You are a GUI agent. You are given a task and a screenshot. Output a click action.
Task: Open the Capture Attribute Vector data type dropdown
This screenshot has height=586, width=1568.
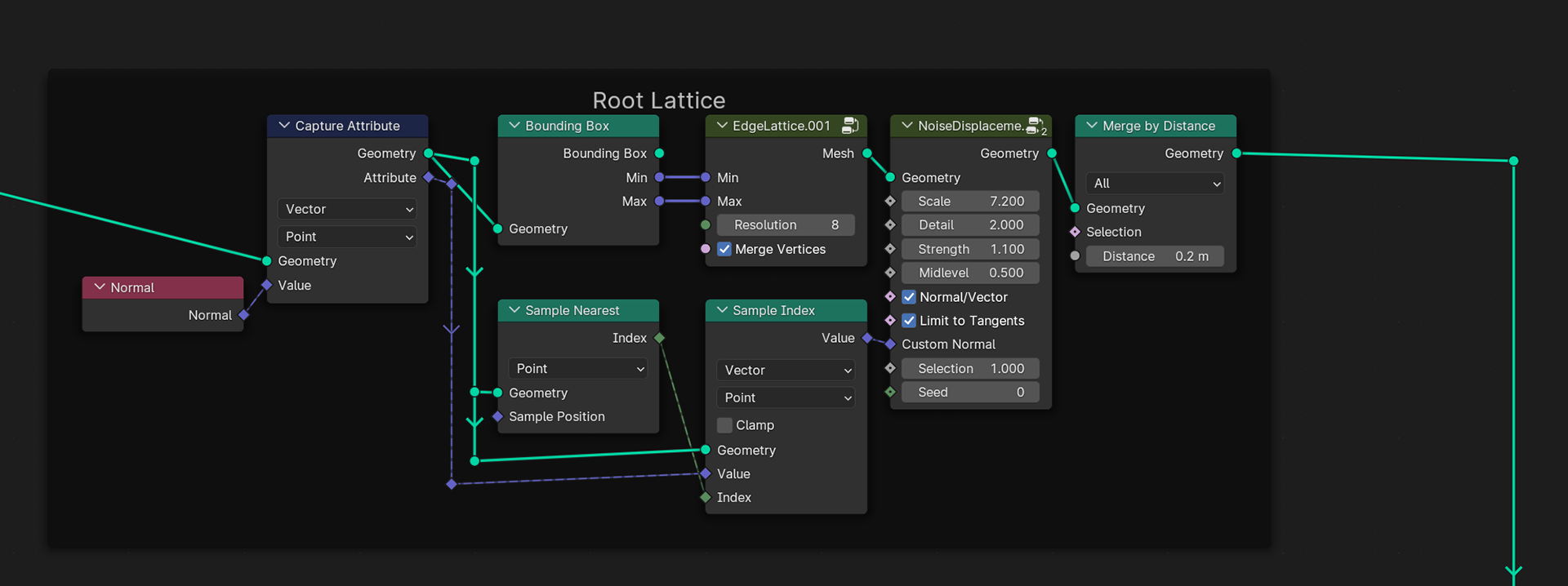347,209
